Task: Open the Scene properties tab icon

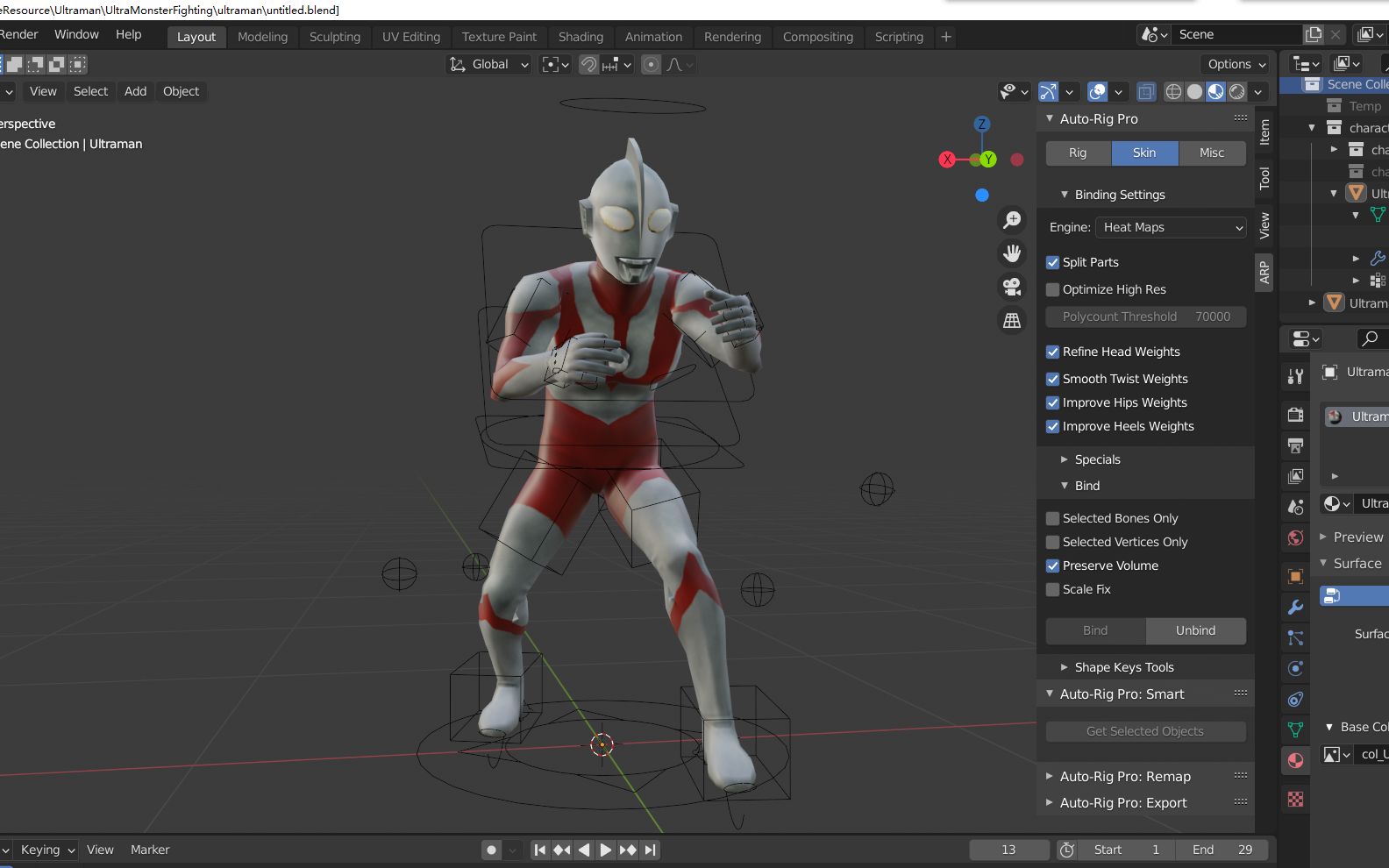Action: click(x=1295, y=507)
